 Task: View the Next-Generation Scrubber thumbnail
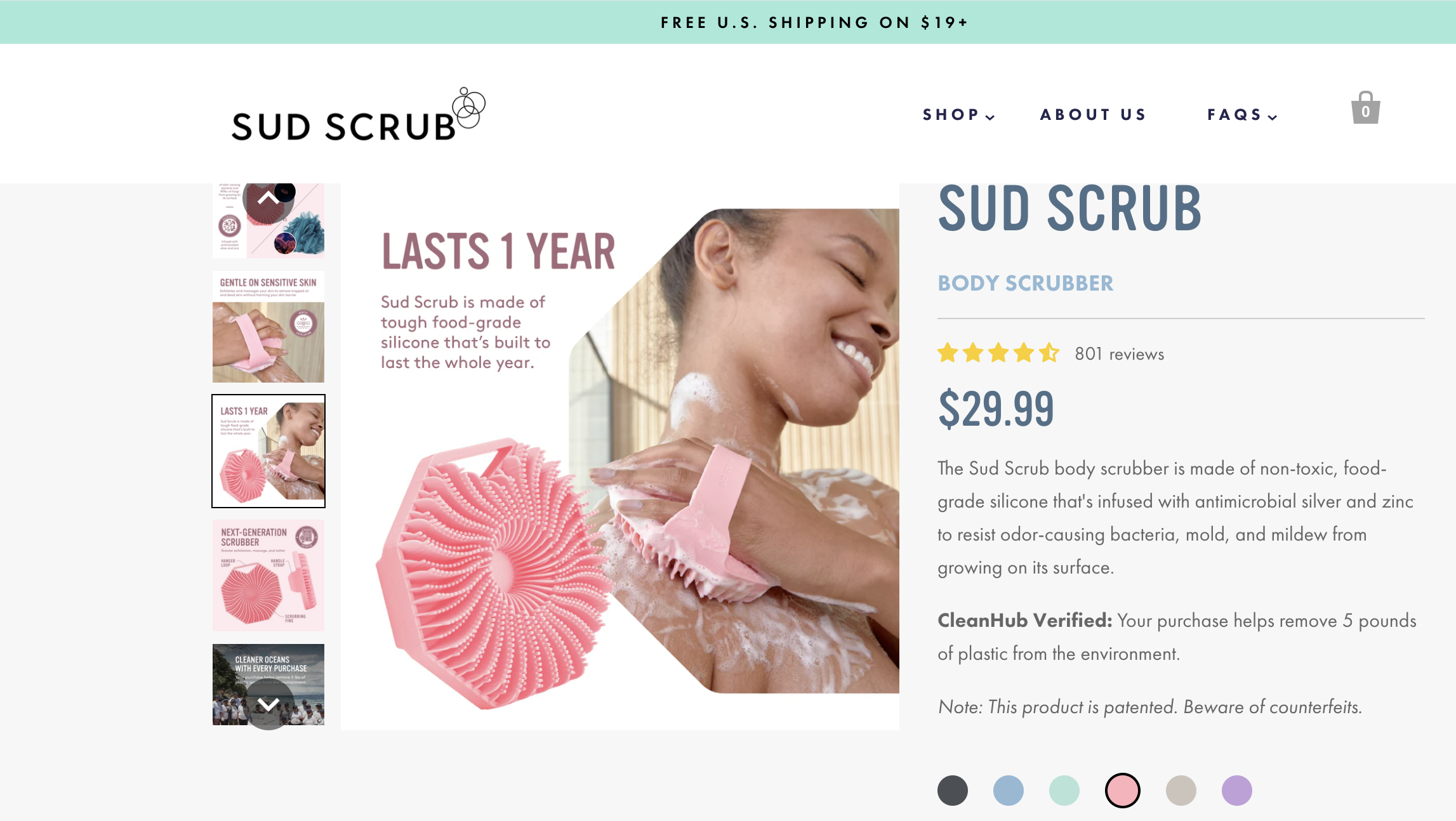click(x=268, y=575)
